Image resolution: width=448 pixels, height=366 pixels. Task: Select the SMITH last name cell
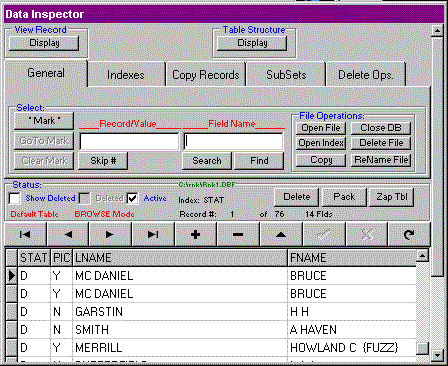click(x=180, y=330)
